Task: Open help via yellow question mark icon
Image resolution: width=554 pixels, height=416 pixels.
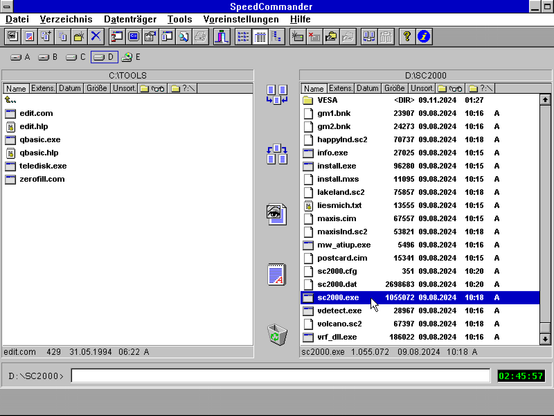Action: tap(407, 36)
